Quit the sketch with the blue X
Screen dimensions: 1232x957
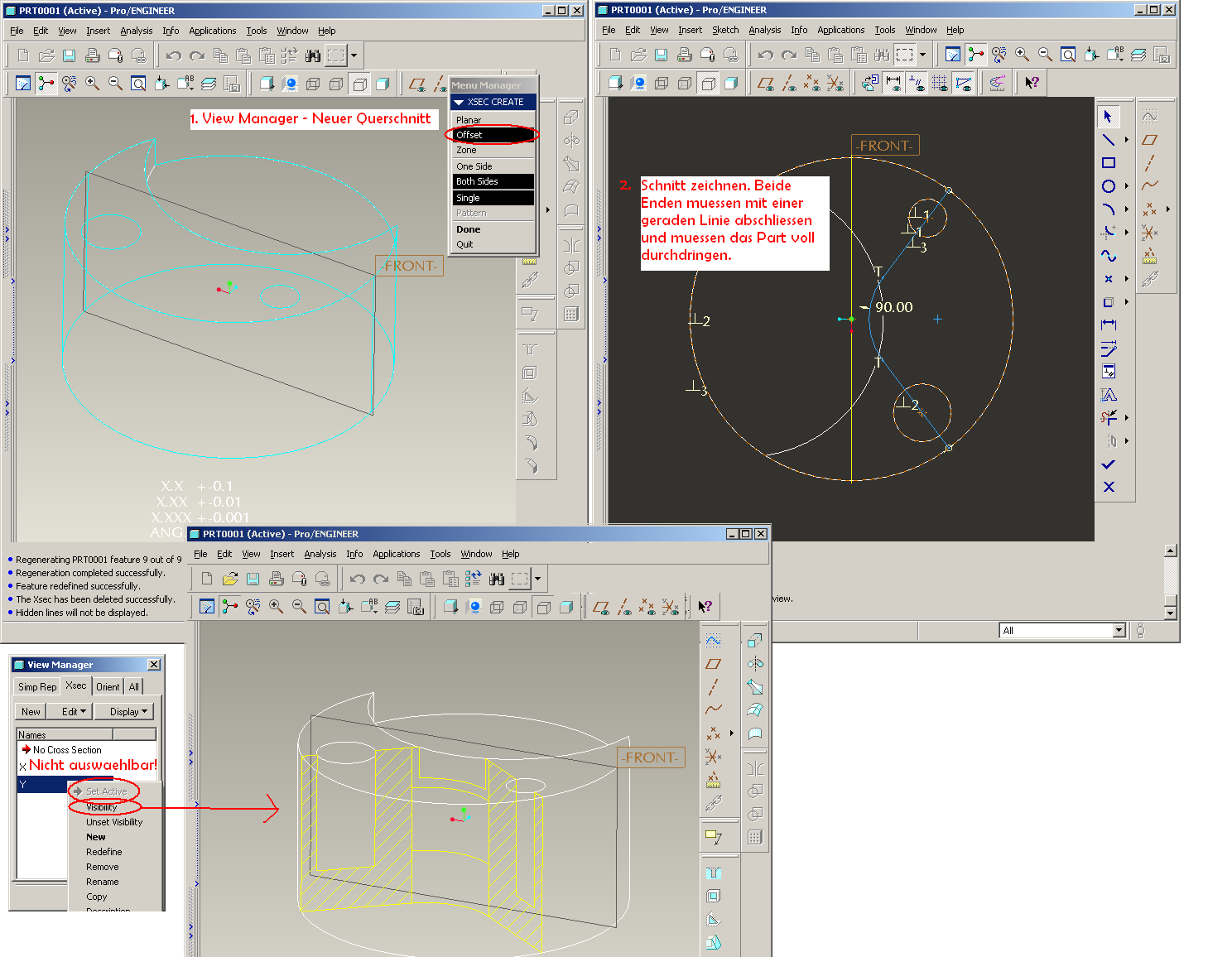pos(1109,487)
